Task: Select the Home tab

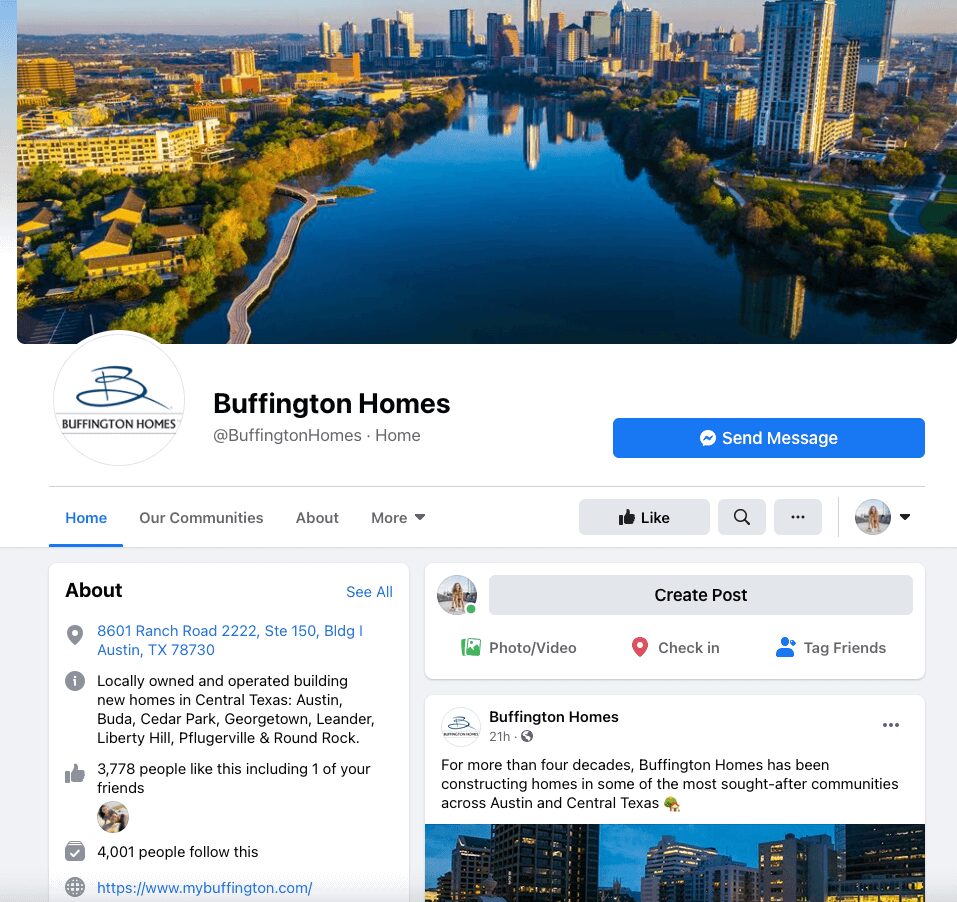Action: 86,518
